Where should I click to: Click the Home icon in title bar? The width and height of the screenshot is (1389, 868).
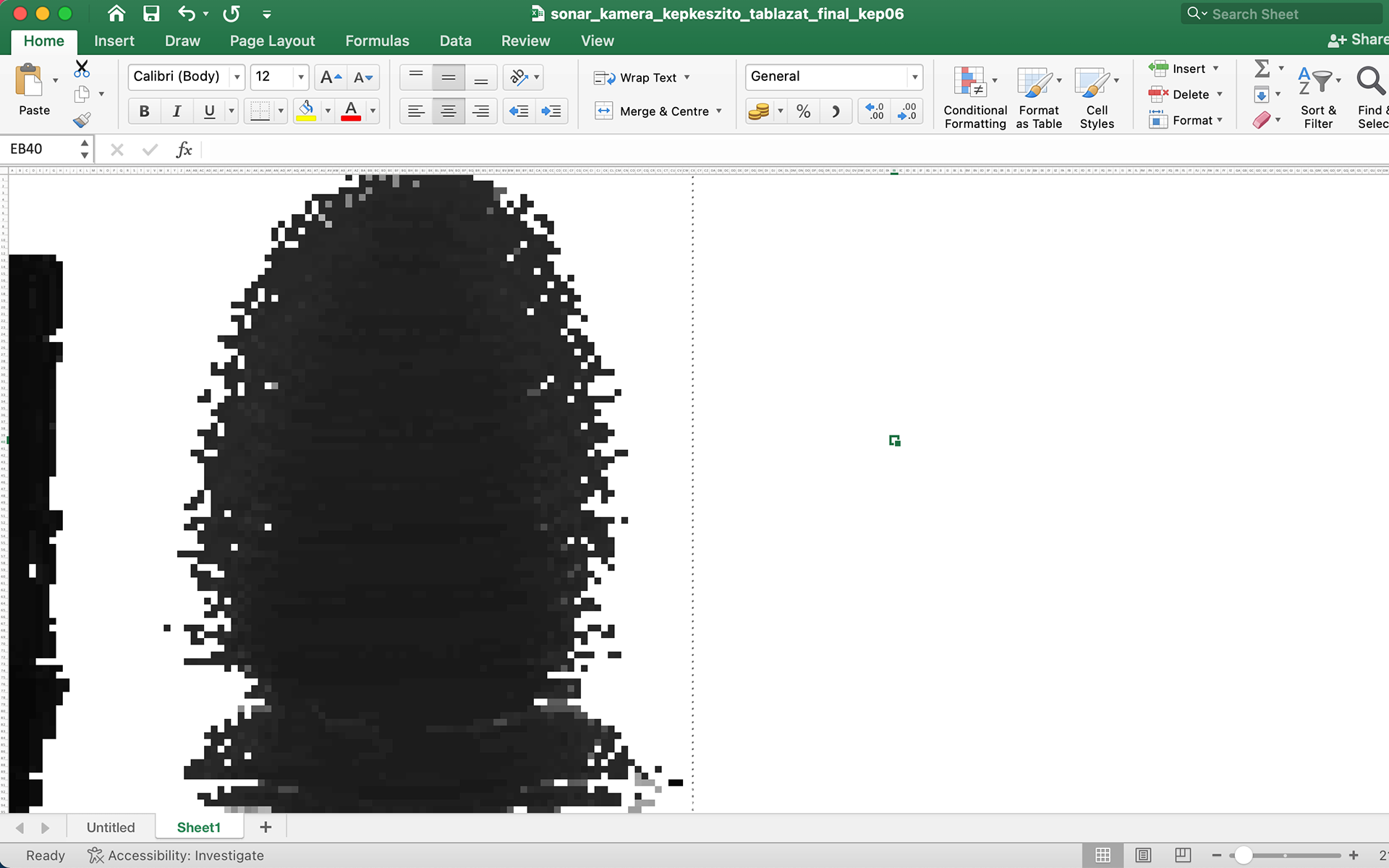[x=116, y=14]
